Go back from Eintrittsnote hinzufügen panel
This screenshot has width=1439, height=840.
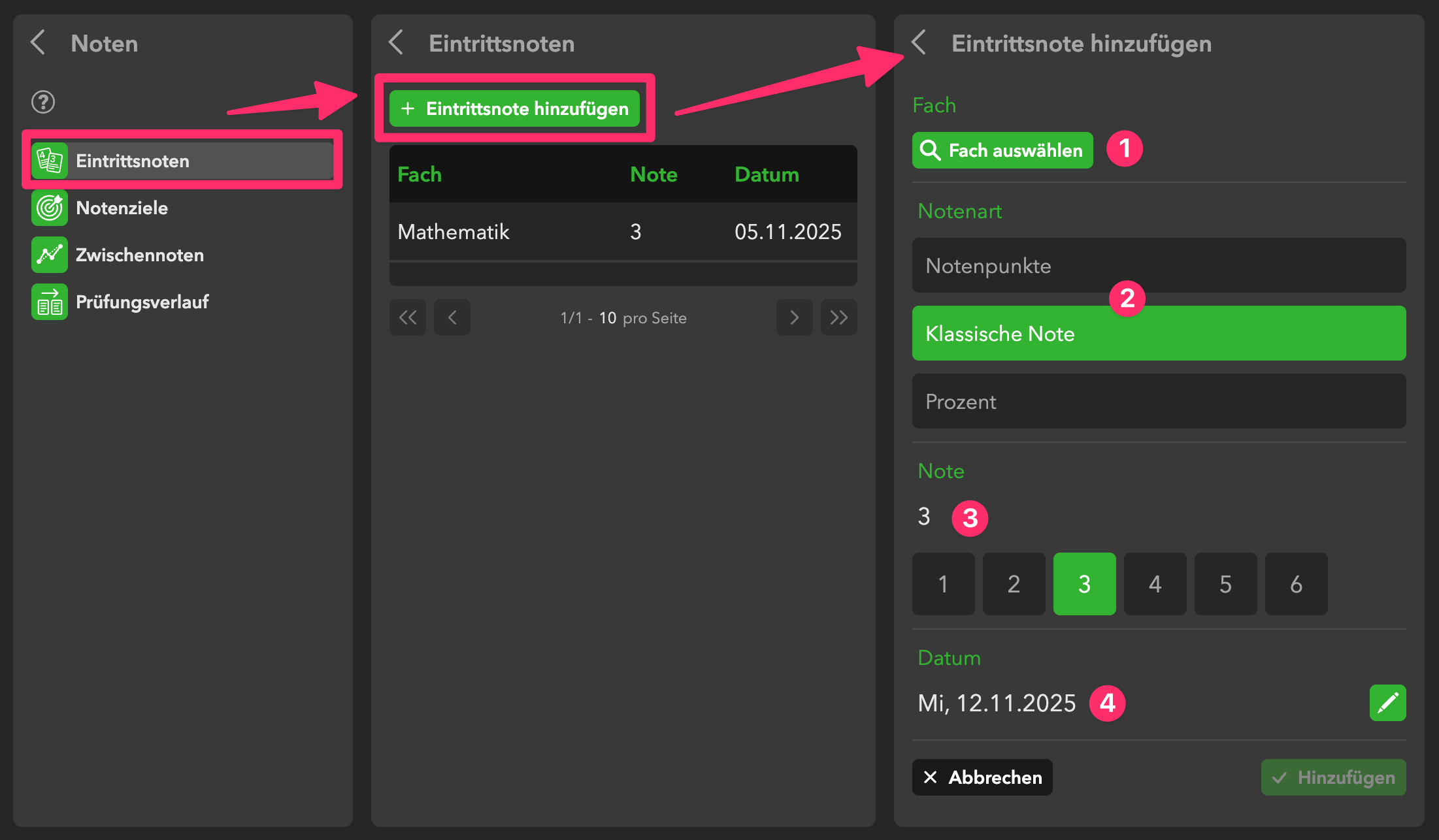919,43
